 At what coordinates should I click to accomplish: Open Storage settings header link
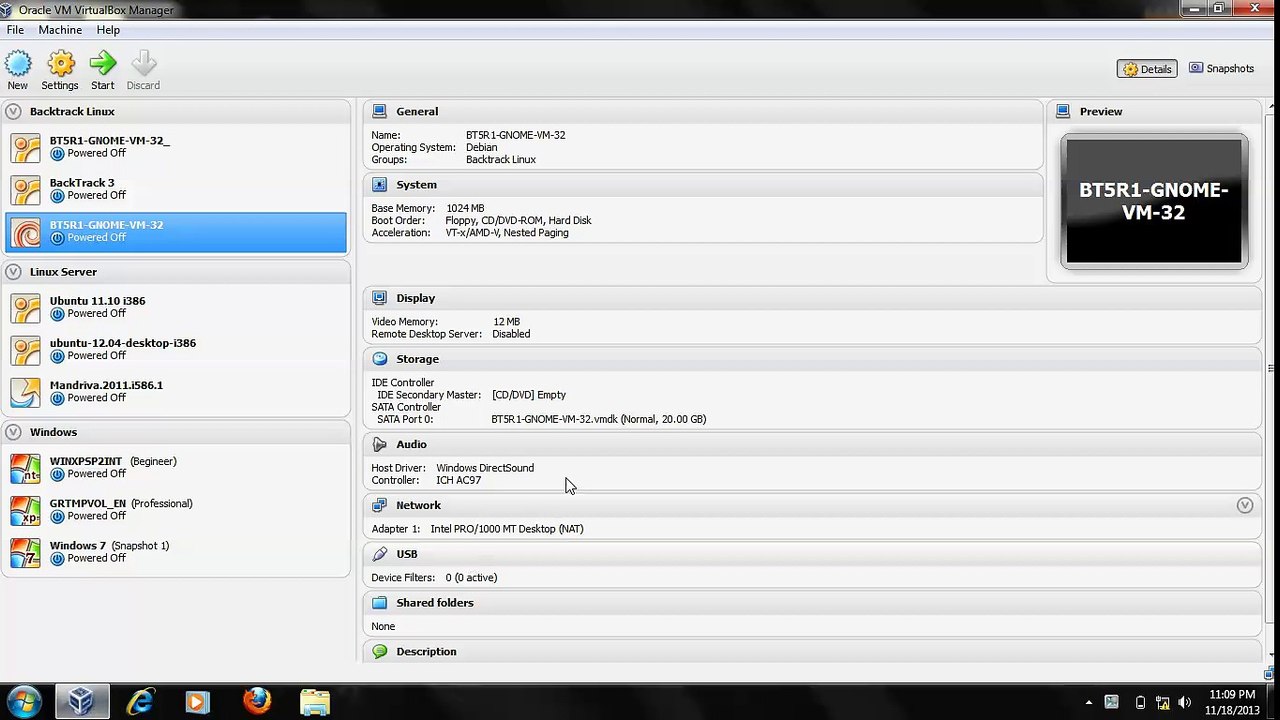point(417,358)
